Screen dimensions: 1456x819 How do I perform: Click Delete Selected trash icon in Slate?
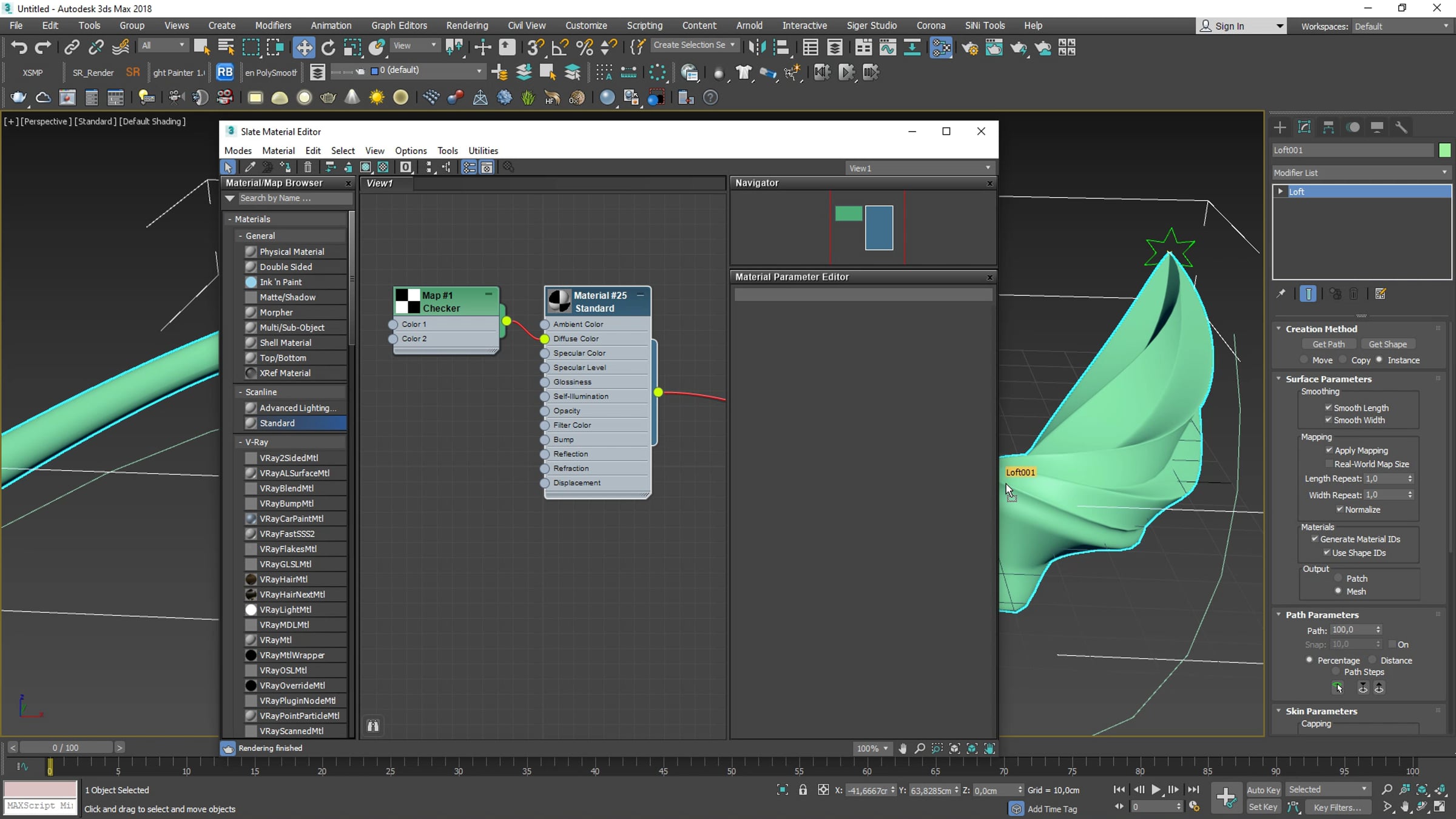click(308, 167)
